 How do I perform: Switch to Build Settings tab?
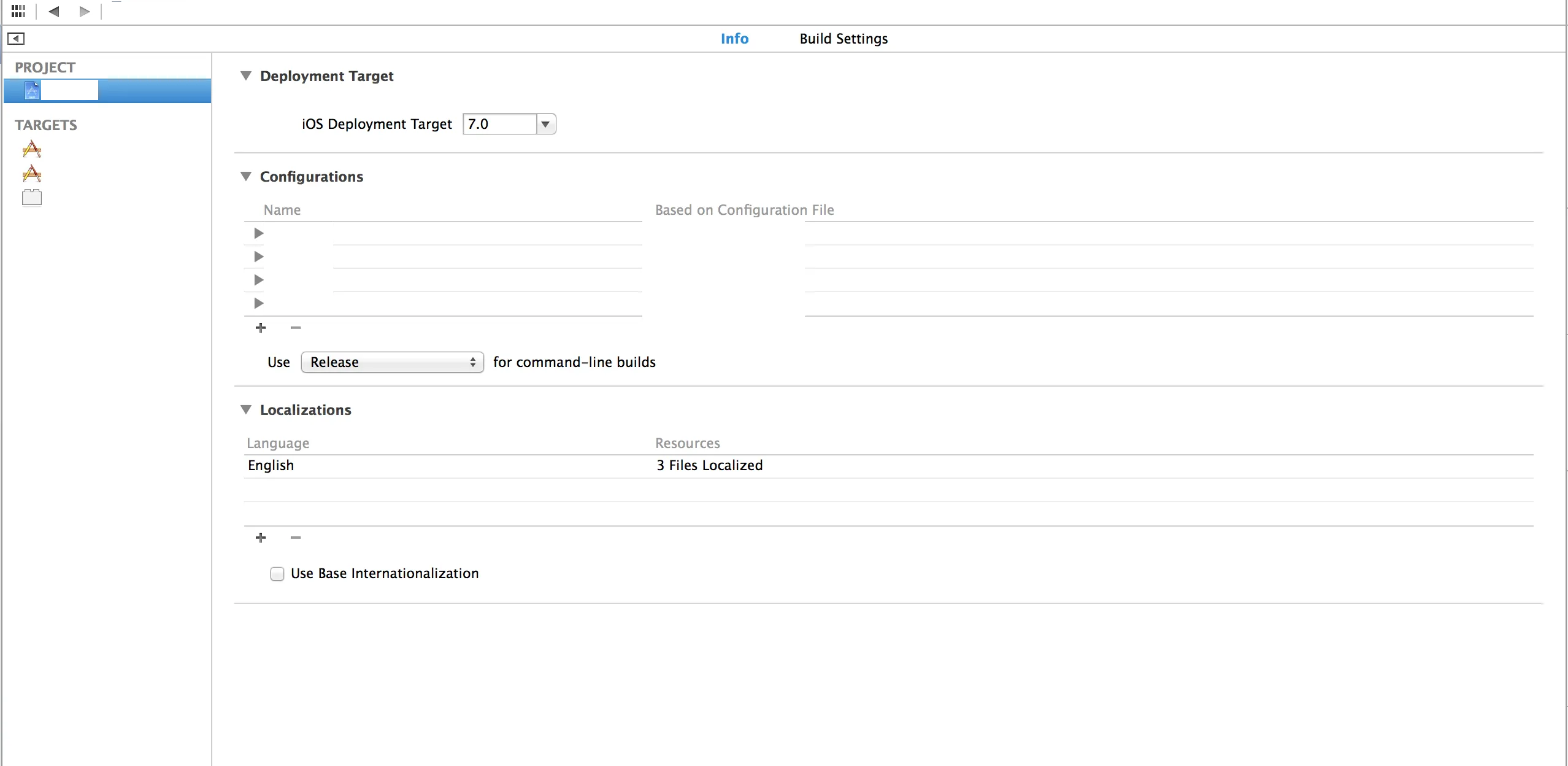pyautogui.click(x=843, y=39)
